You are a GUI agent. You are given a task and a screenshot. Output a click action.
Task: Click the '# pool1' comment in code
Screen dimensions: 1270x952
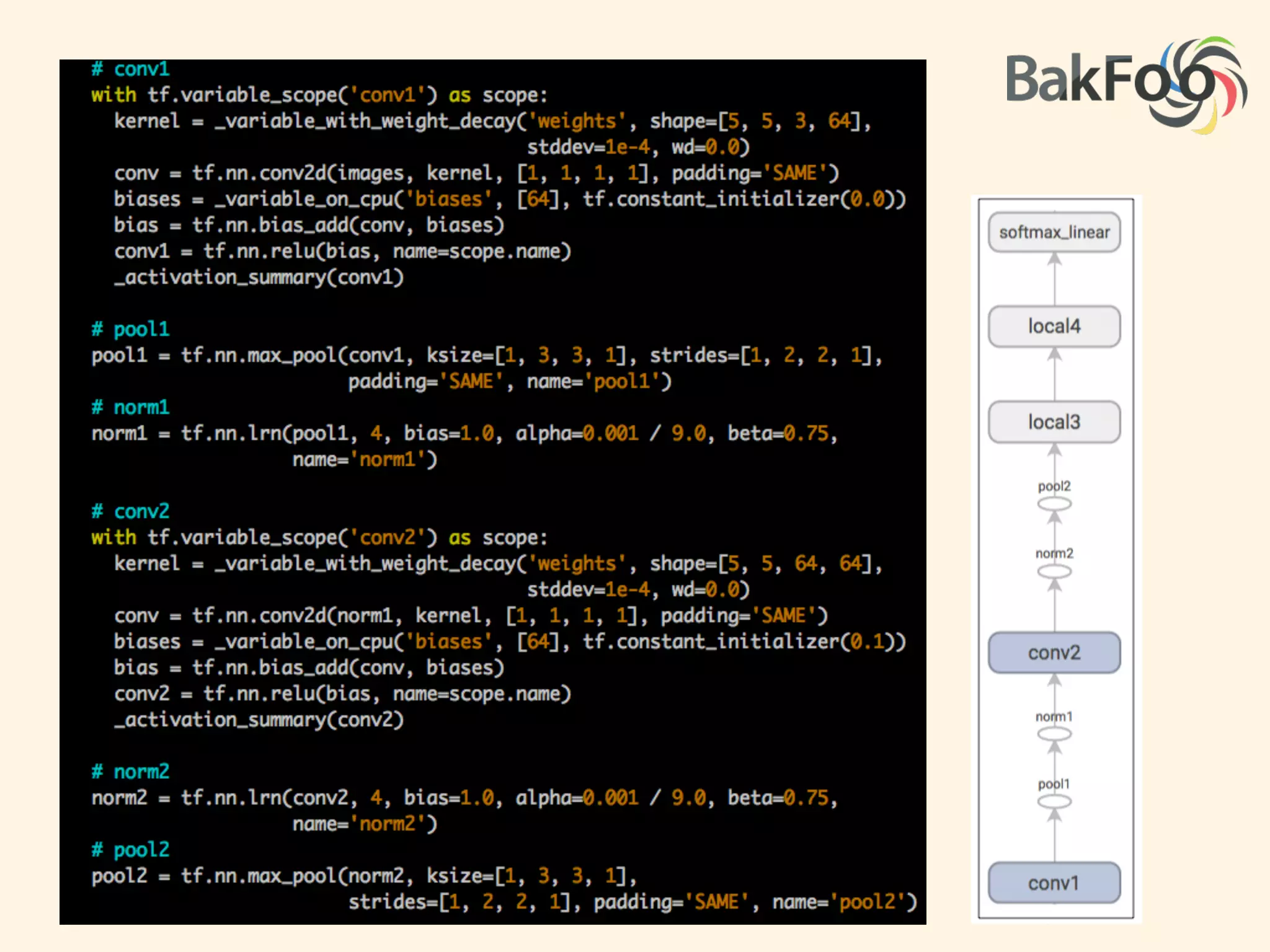click(130, 329)
